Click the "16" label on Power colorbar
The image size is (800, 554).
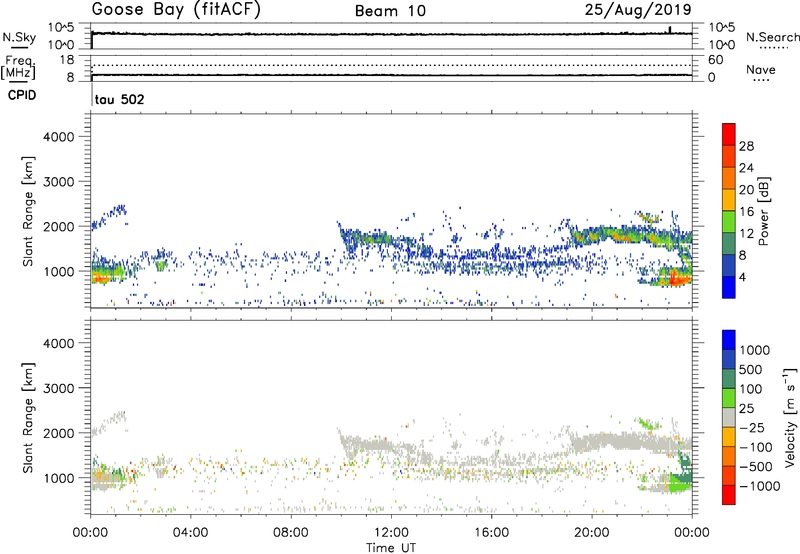(x=746, y=212)
